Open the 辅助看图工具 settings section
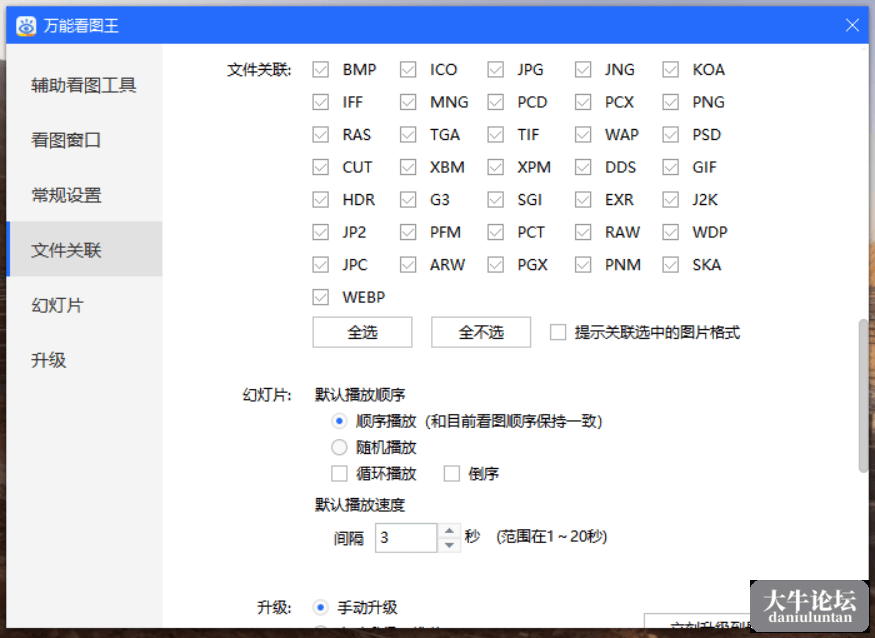875x638 pixels. click(x=84, y=85)
